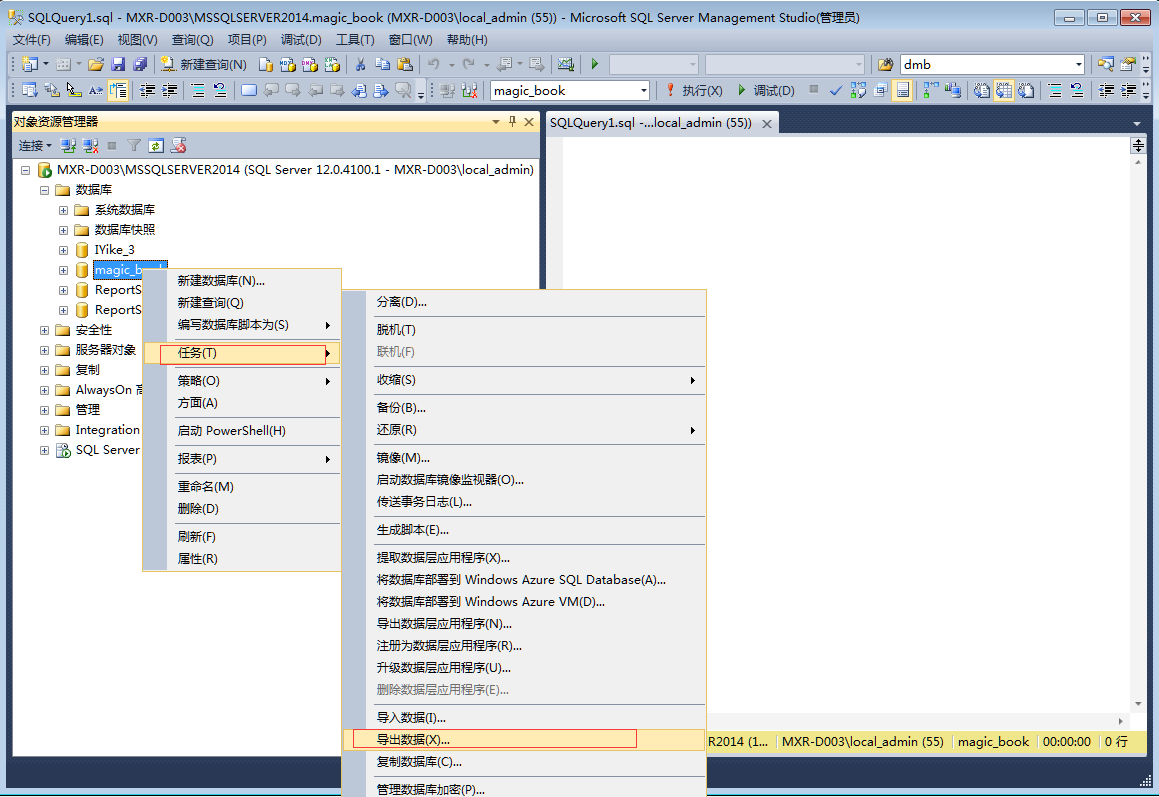Open the 文件(F) menu
The image size is (1159, 797).
pos(32,39)
